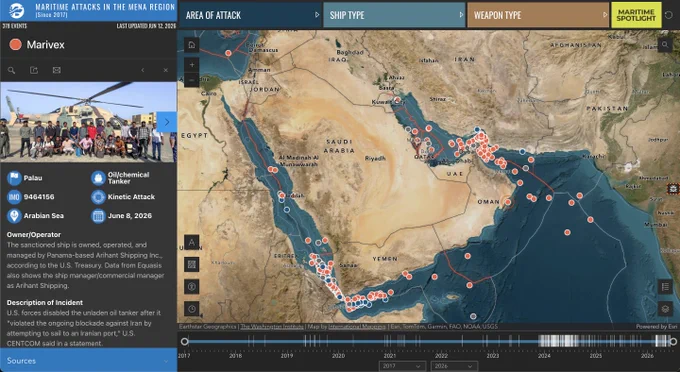The height and width of the screenshot is (372, 680).
Task: Open the start year dropdown showing 2017
Action: 402,366
